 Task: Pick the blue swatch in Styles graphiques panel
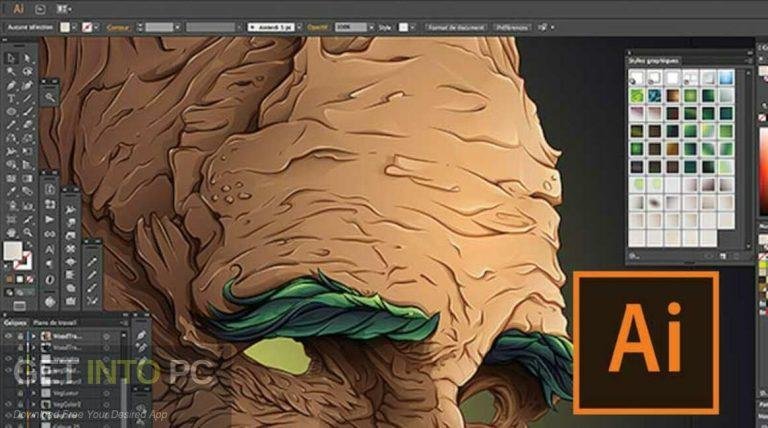(x=726, y=77)
